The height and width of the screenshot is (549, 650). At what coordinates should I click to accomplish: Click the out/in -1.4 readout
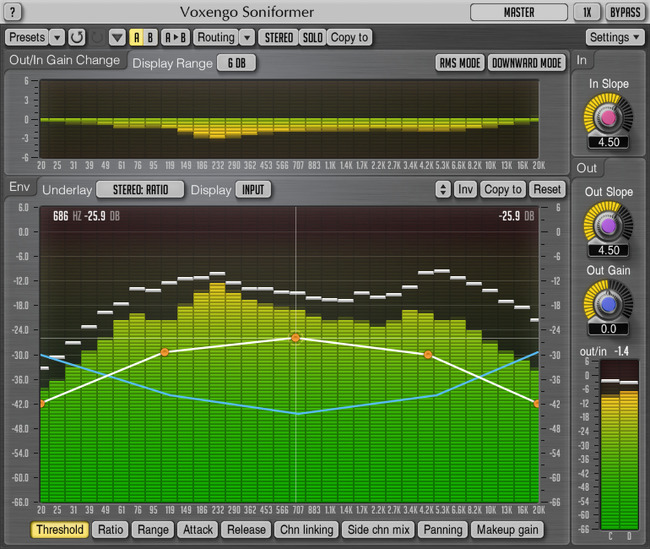(x=604, y=351)
